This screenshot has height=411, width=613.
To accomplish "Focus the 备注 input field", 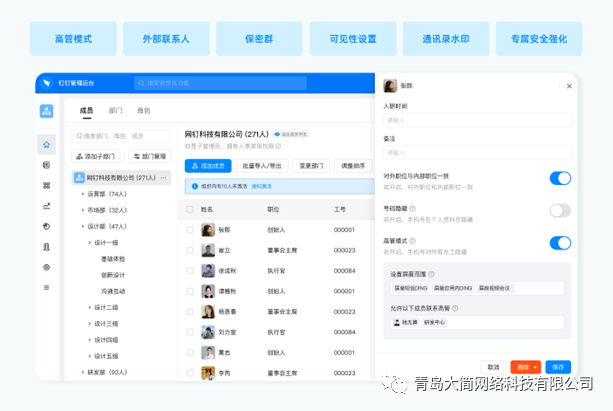I will click(x=477, y=153).
